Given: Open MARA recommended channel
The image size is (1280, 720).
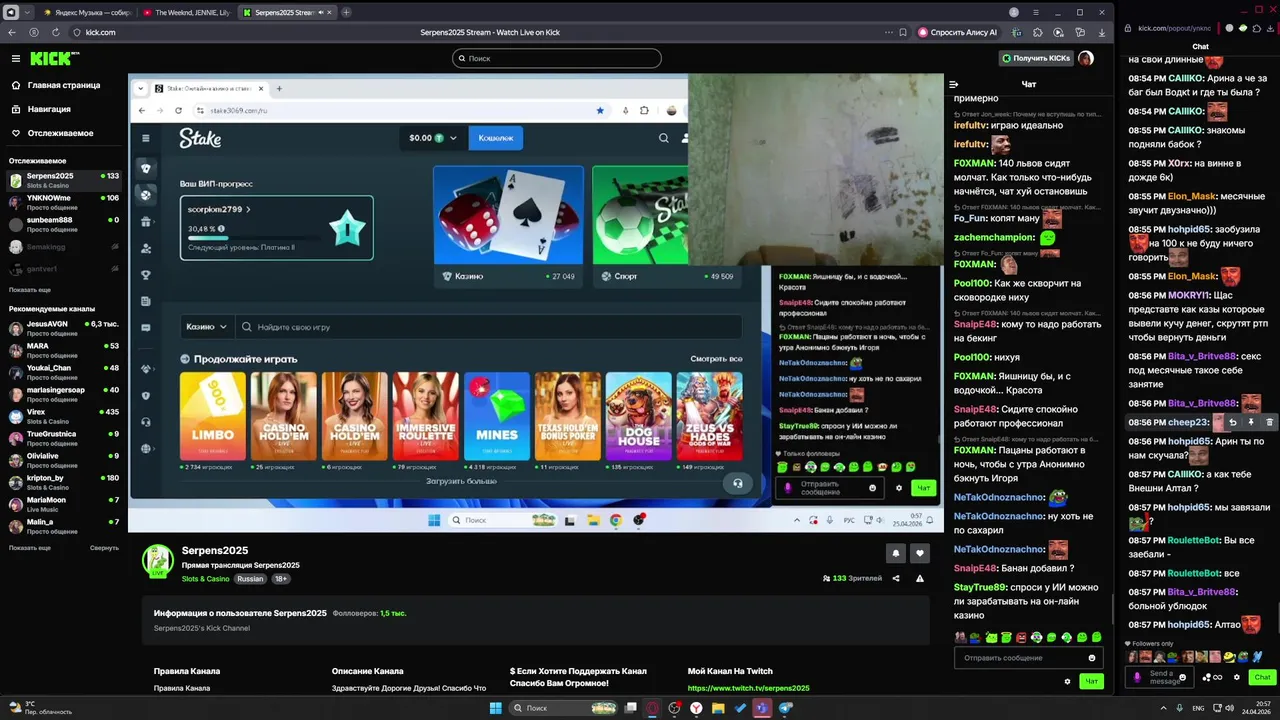Looking at the screenshot, I should tap(64, 350).
